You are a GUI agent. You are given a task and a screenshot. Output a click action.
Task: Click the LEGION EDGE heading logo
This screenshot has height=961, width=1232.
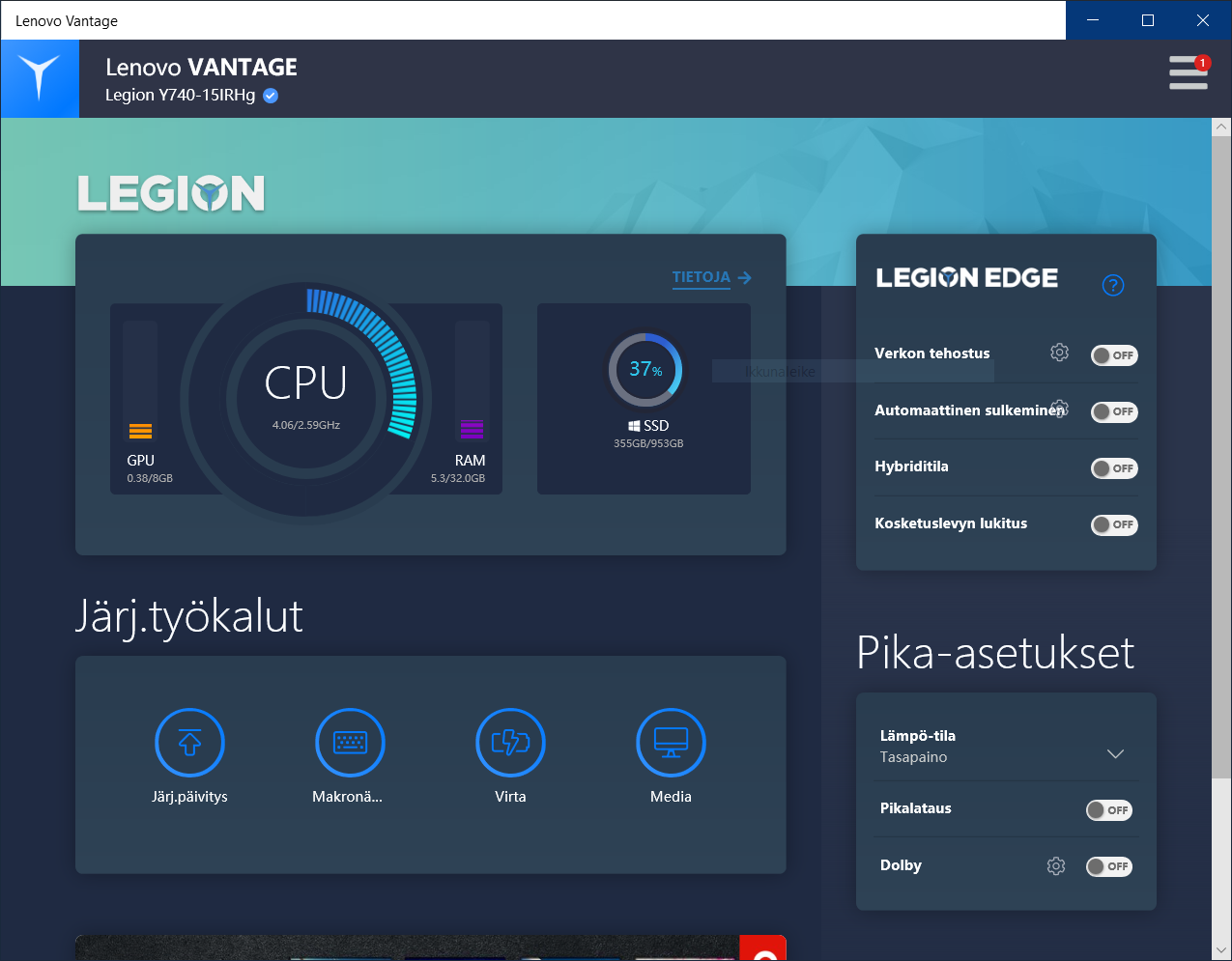click(967, 278)
